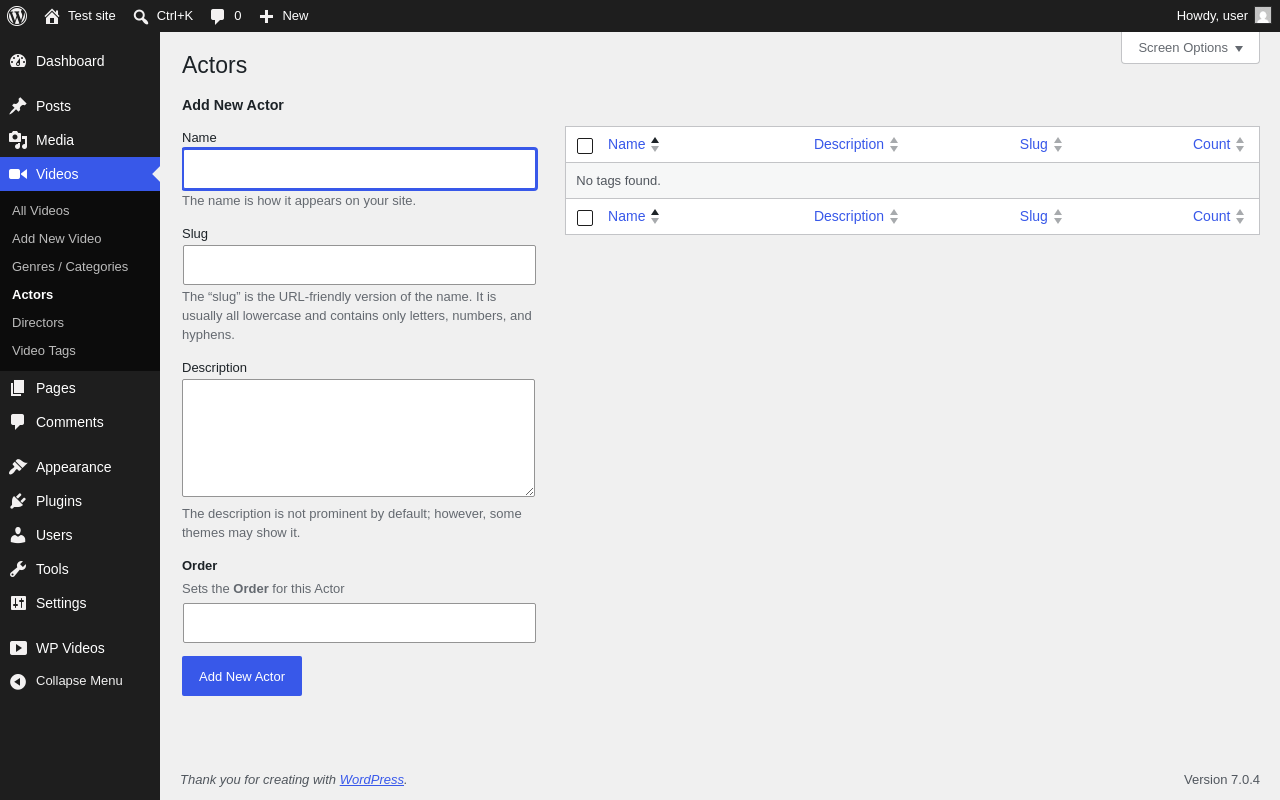
Task: Click the Test site home icon
Action: [52, 16]
